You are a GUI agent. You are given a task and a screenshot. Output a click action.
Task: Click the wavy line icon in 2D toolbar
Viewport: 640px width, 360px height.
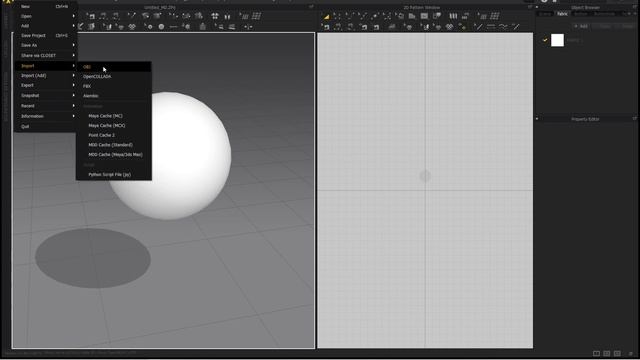point(504,27)
